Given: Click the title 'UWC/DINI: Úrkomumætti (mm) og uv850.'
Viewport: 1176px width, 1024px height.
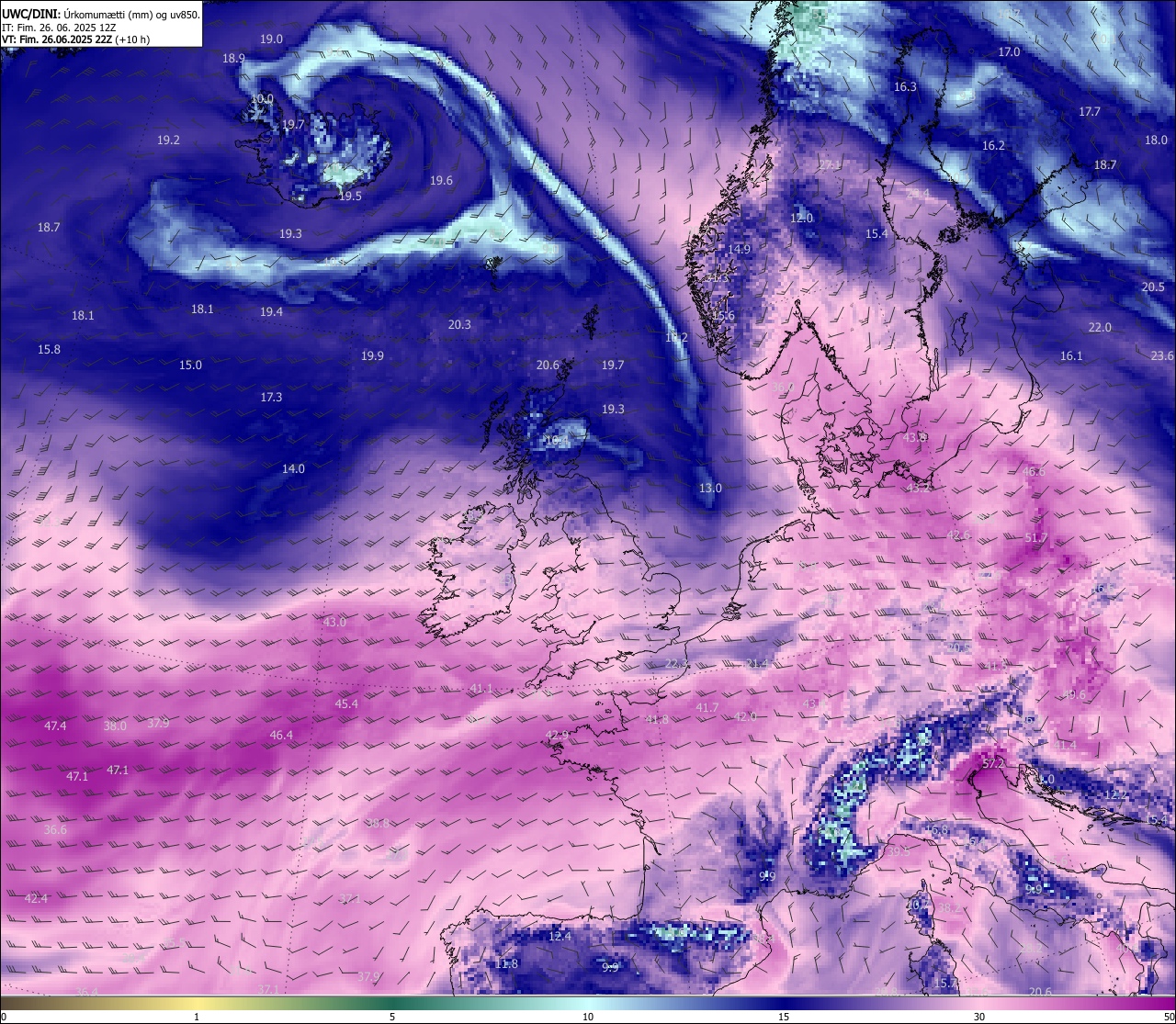Looking at the screenshot, I should pos(101,15).
